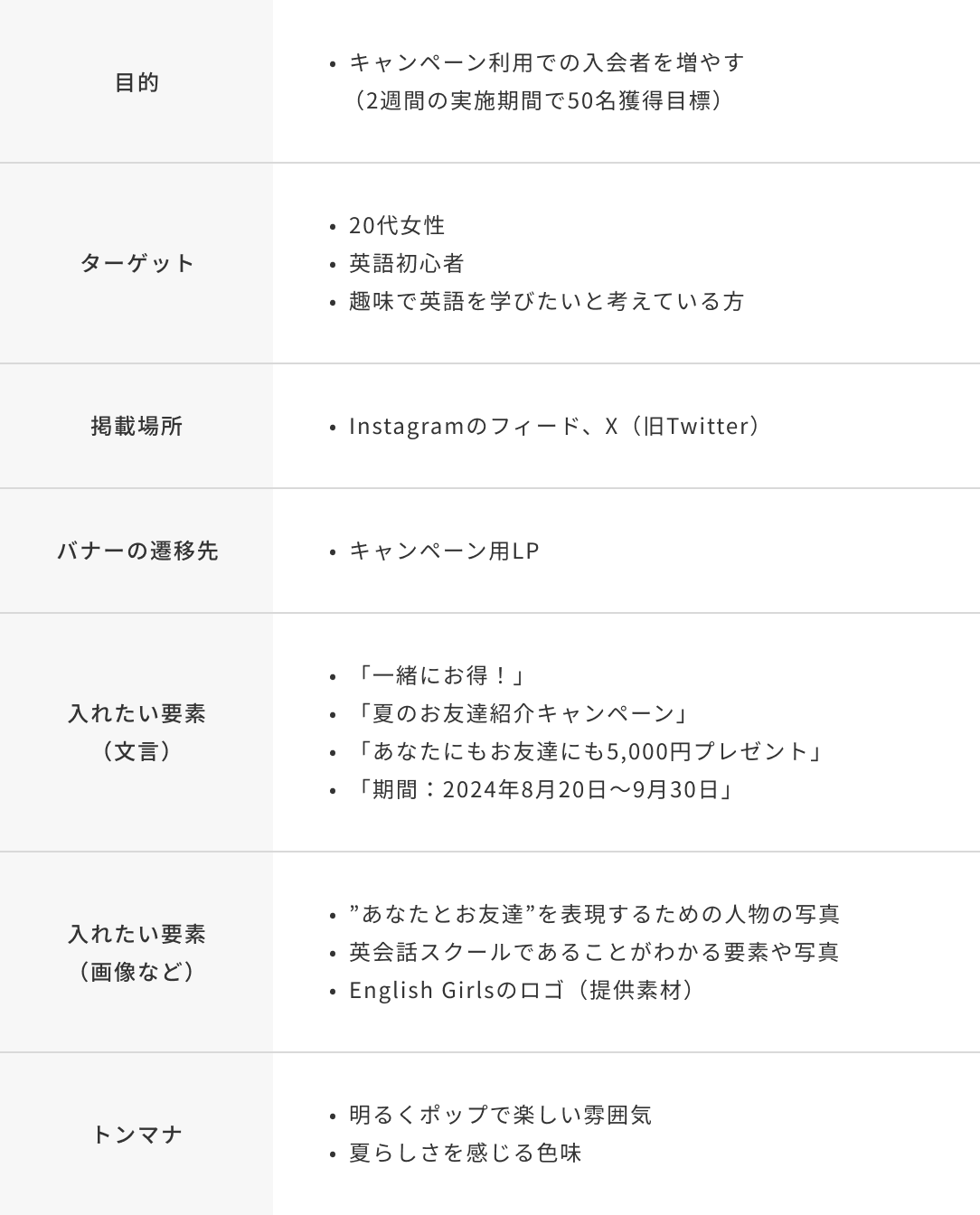Select the キャンペーン用LP entry
The width and height of the screenshot is (980, 1215).
[x=444, y=551]
